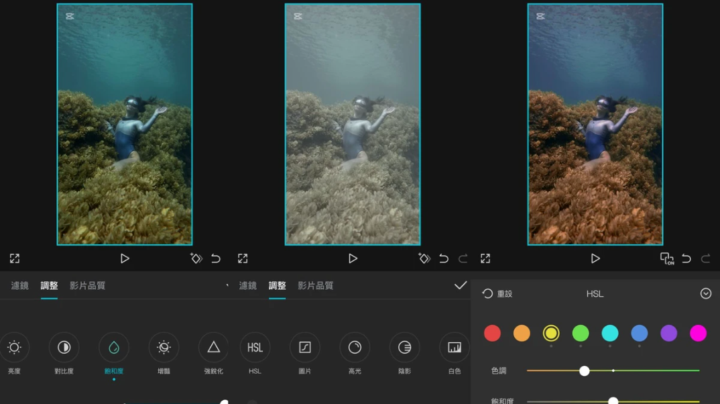Click the 重設 reset button in HSL
This screenshot has height=404, width=720.
click(x=497, y=294)
